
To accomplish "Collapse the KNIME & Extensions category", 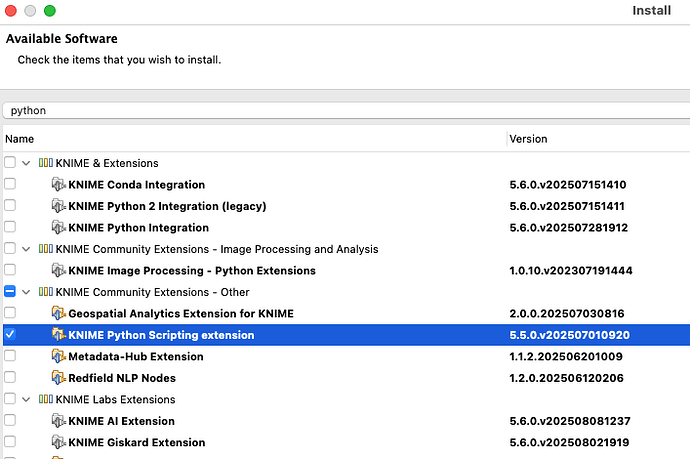I will (26, 163).
